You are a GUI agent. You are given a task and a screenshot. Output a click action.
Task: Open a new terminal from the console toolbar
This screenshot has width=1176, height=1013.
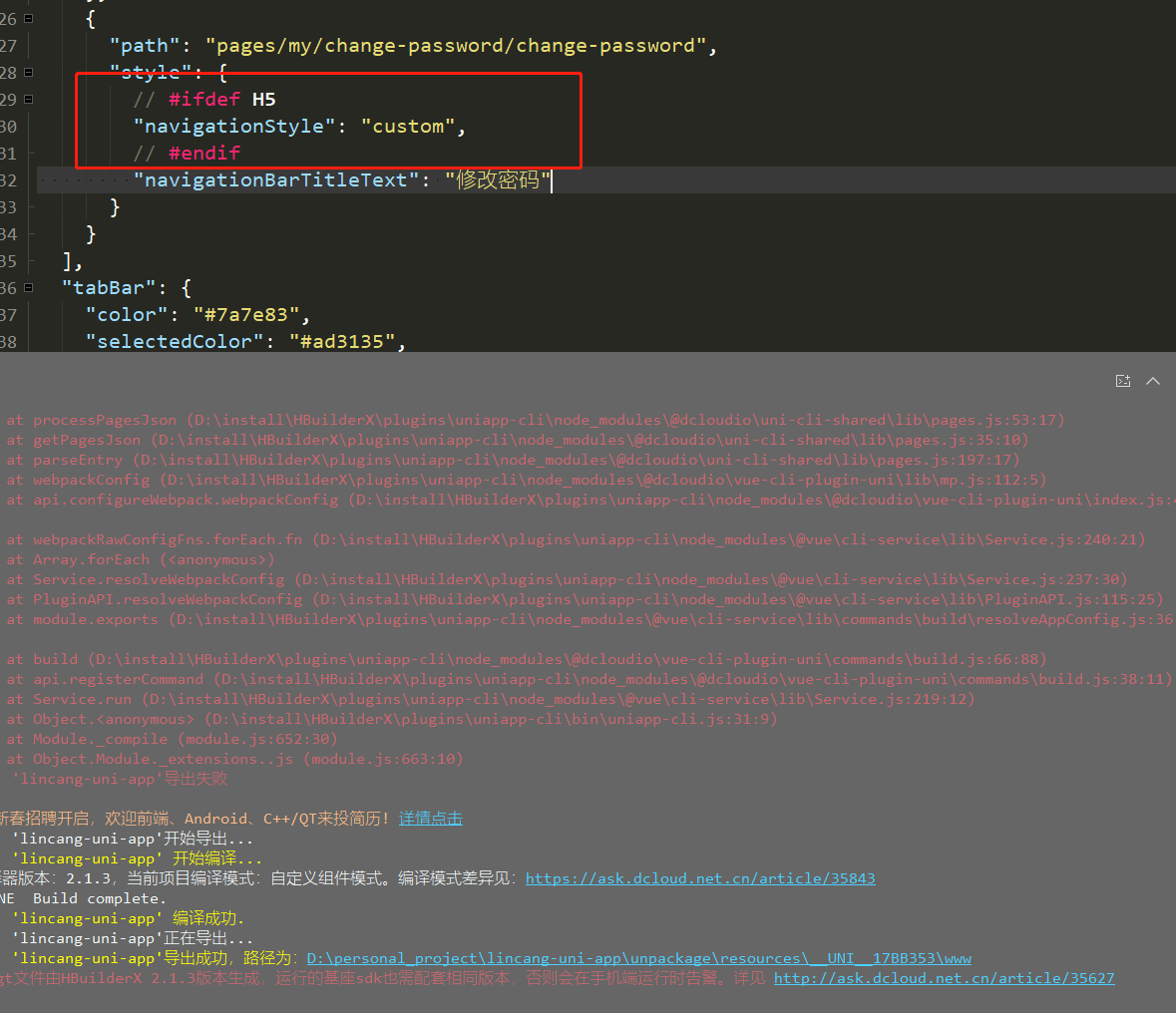pos(1123,380)
